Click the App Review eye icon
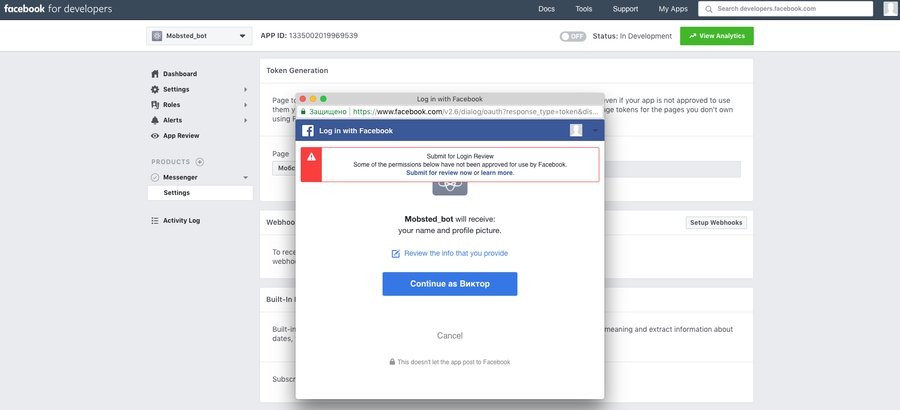The height and width of the screenshot is (410, 900). (x=155, y=136)
